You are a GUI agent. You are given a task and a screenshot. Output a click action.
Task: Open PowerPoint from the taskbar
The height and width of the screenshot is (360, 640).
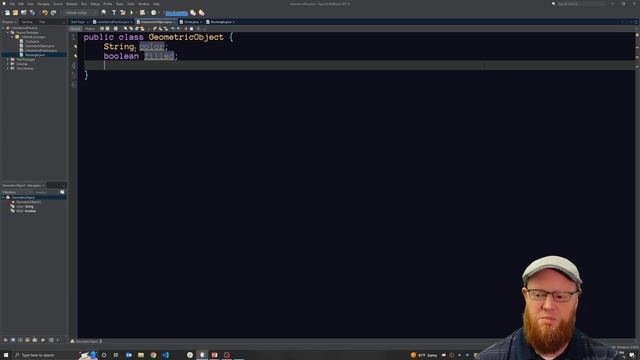click(x=214, y=355)
